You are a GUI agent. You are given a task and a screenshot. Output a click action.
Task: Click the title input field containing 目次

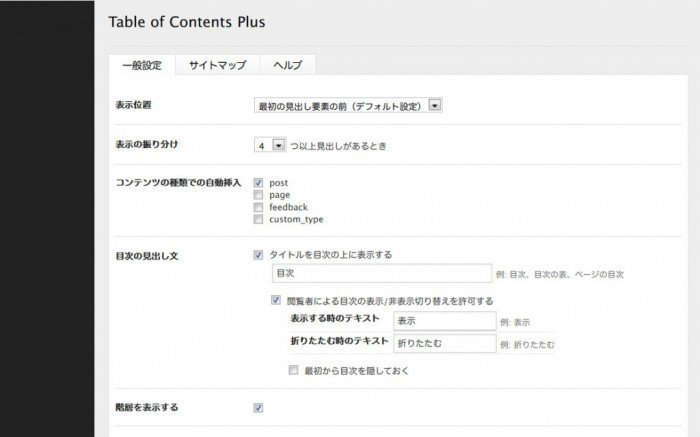coord(380,273)
